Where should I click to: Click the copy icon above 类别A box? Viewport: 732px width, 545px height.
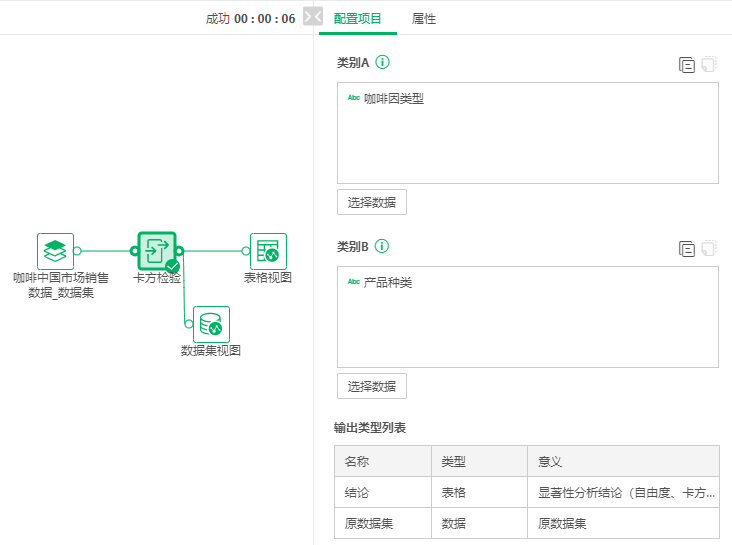pos(687,65)
